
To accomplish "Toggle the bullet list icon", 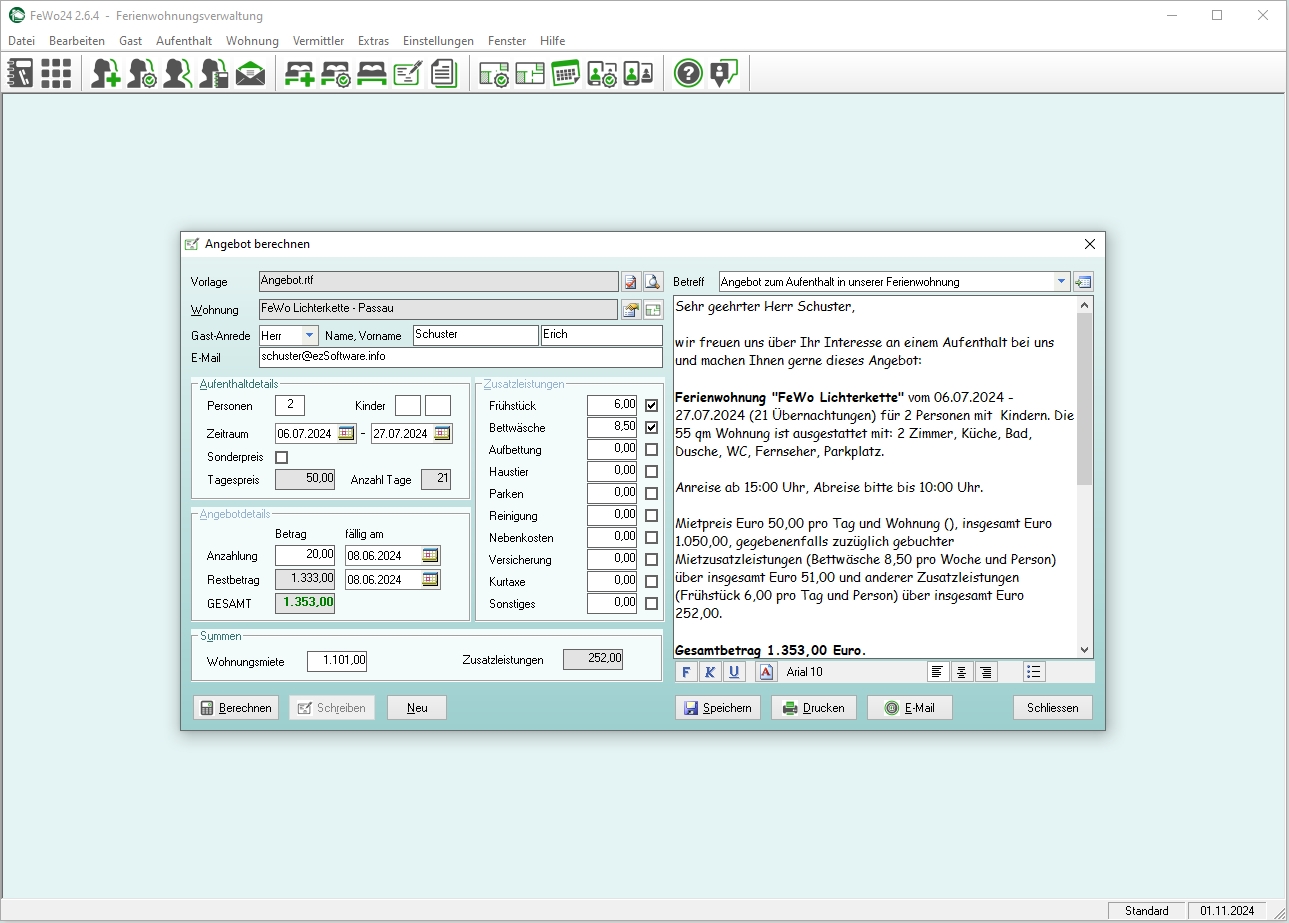I will click(x=1035, y=672).
